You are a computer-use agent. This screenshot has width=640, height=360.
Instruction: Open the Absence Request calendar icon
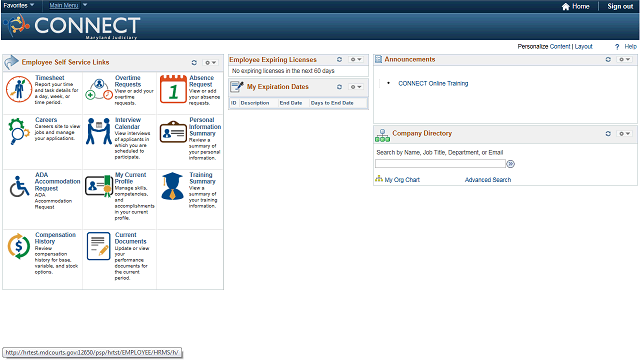click(x=173, y=89)
